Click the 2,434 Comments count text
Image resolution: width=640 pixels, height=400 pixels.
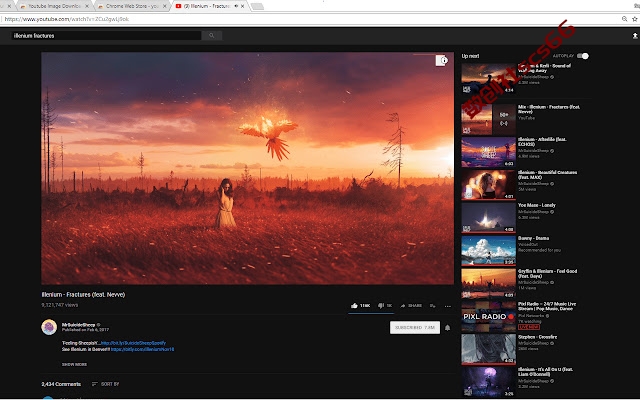(61, 384)
